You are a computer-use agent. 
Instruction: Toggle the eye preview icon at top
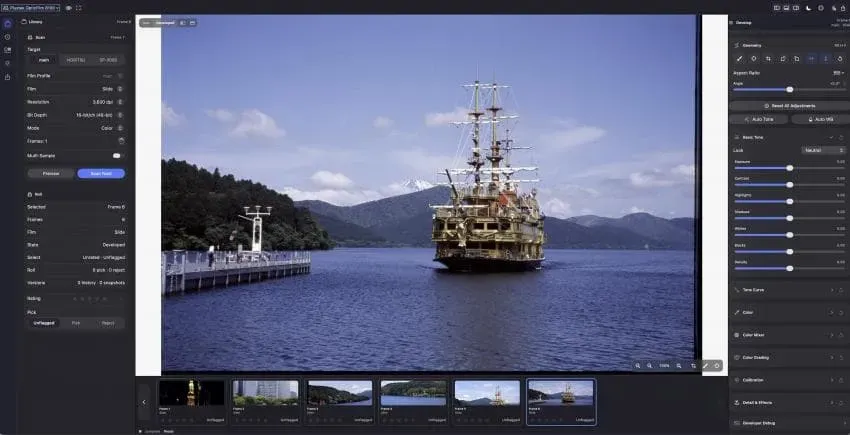click(68, 8)
